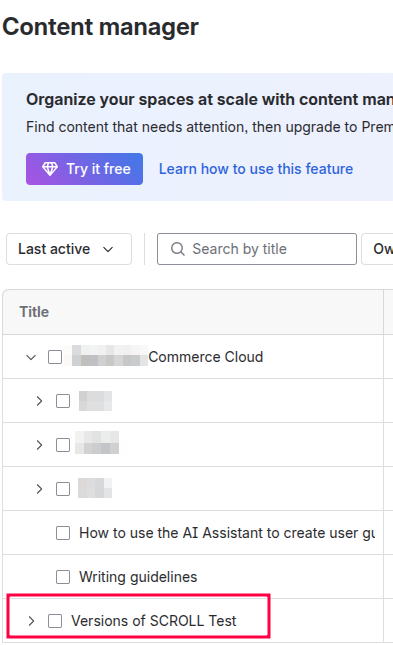Click the Title column header
Image resolution: width=393 pixels, height=645 pixels.
coord(34,312)
